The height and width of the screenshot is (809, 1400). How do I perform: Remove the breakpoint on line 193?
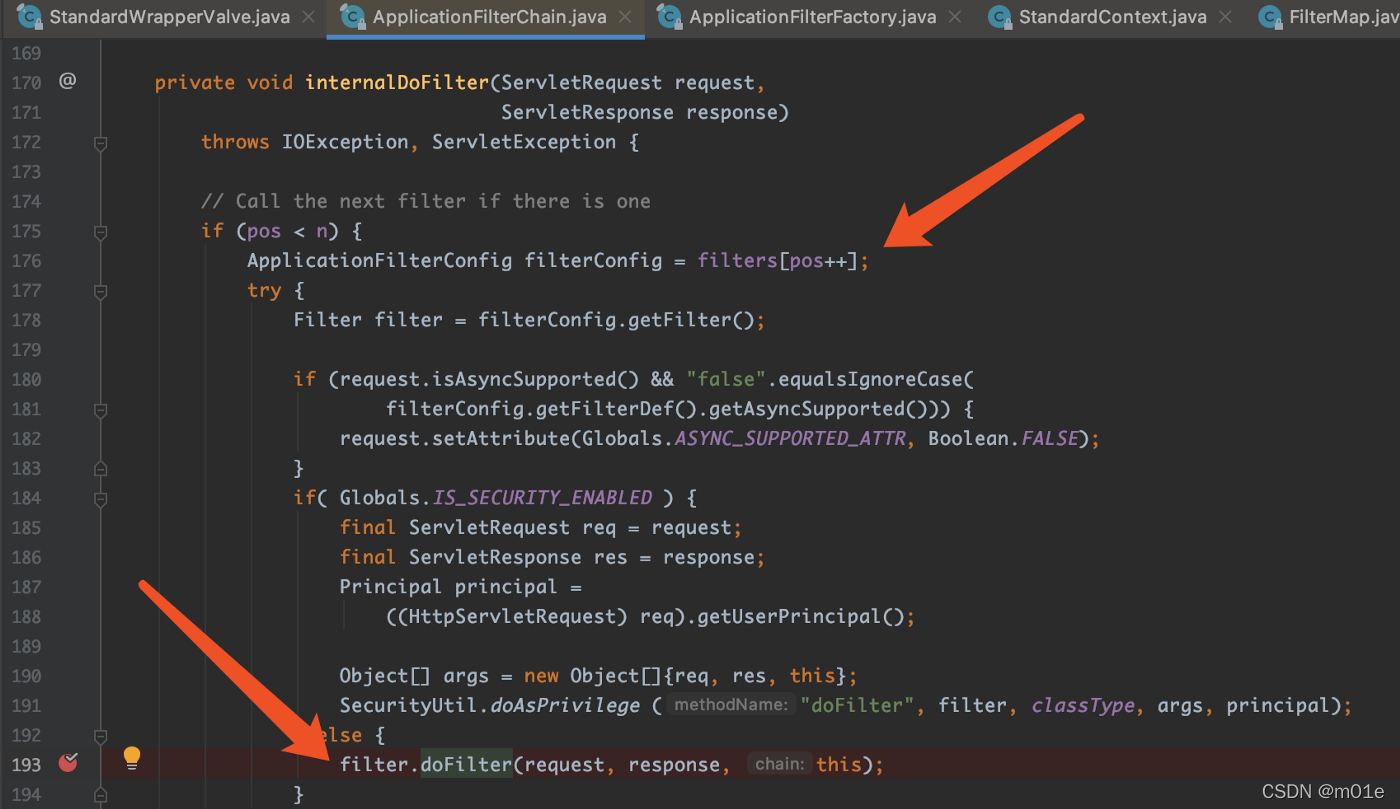(x=68, y=764)
